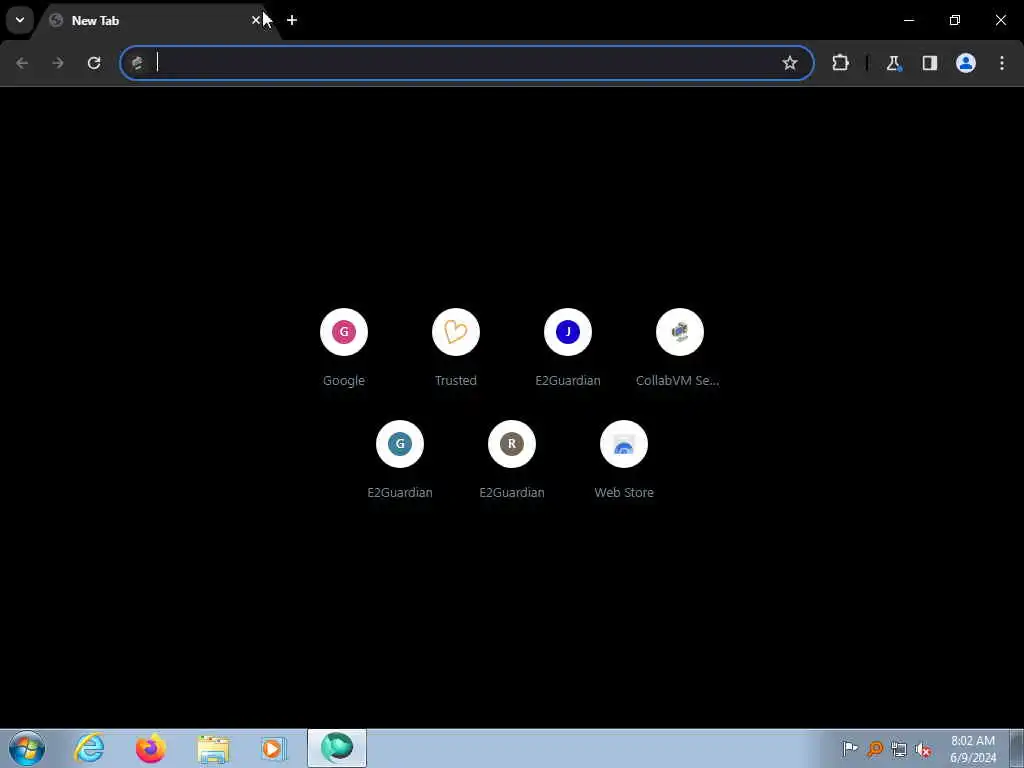Go forward with the forward arrow
This screenshot has width=1024, height=768.
point(58,63)
